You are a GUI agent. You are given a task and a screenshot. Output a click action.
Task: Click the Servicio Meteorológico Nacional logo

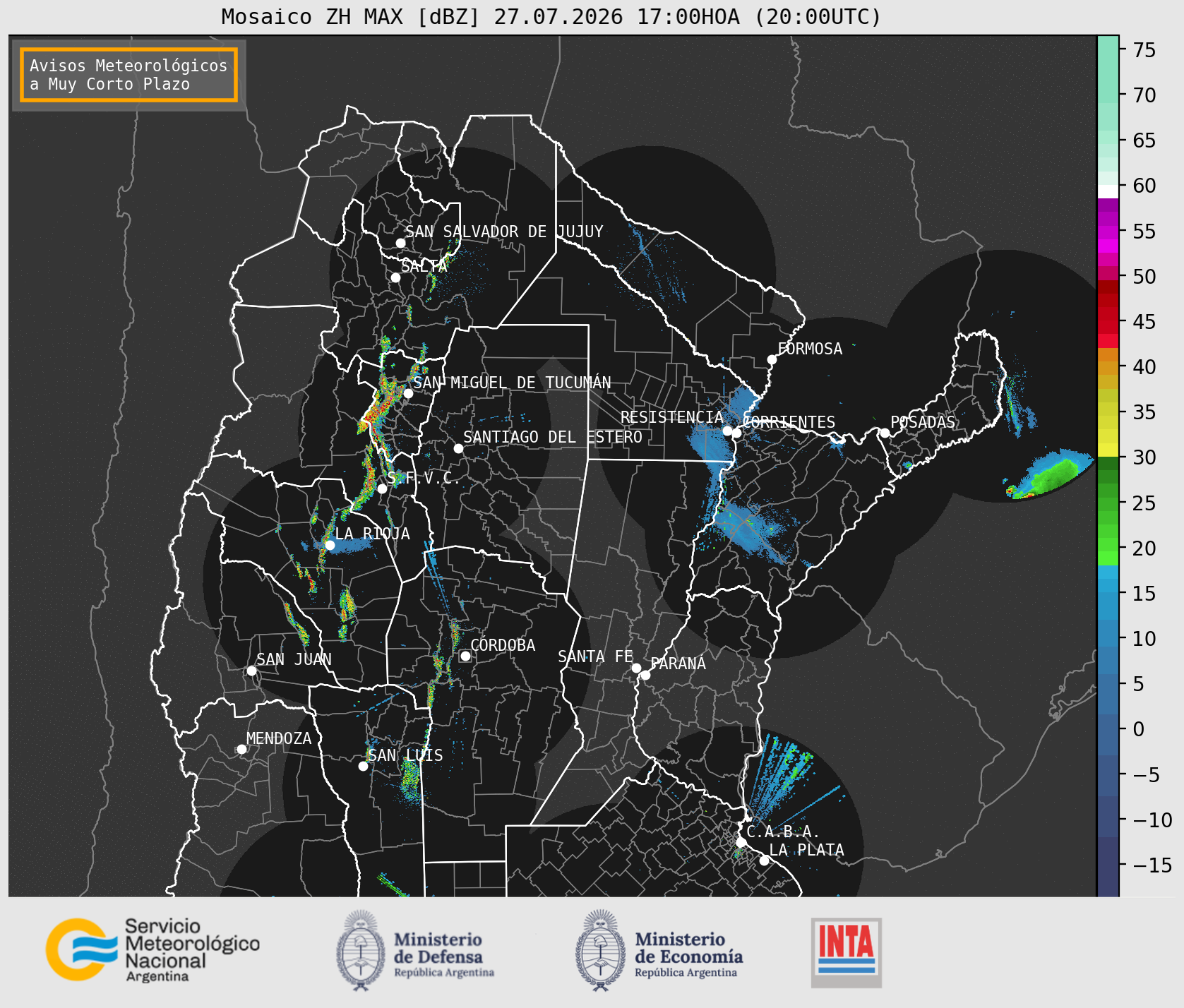153,949
